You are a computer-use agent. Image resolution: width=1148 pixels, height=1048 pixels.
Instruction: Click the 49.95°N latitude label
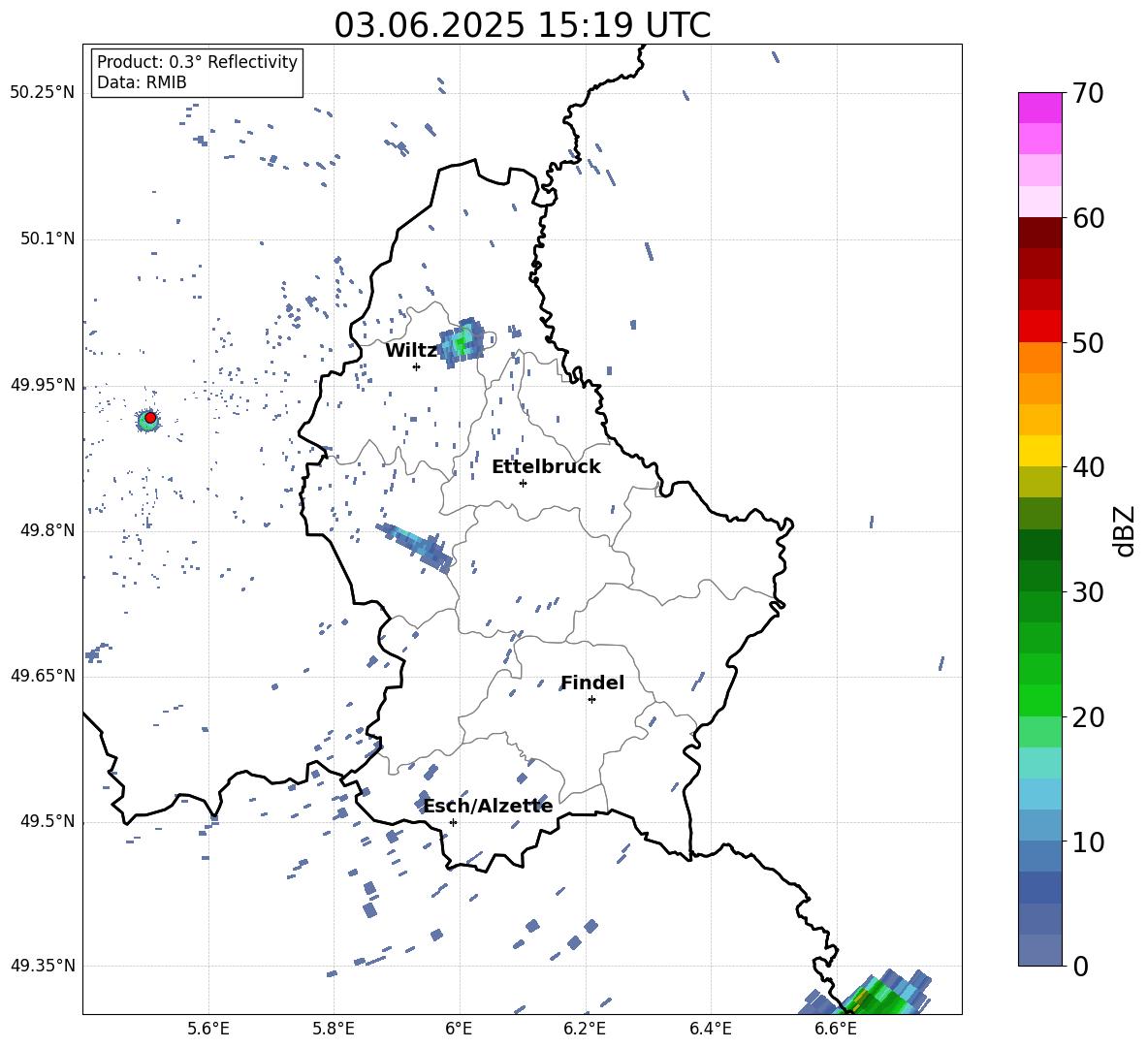(x=43, y=385)
